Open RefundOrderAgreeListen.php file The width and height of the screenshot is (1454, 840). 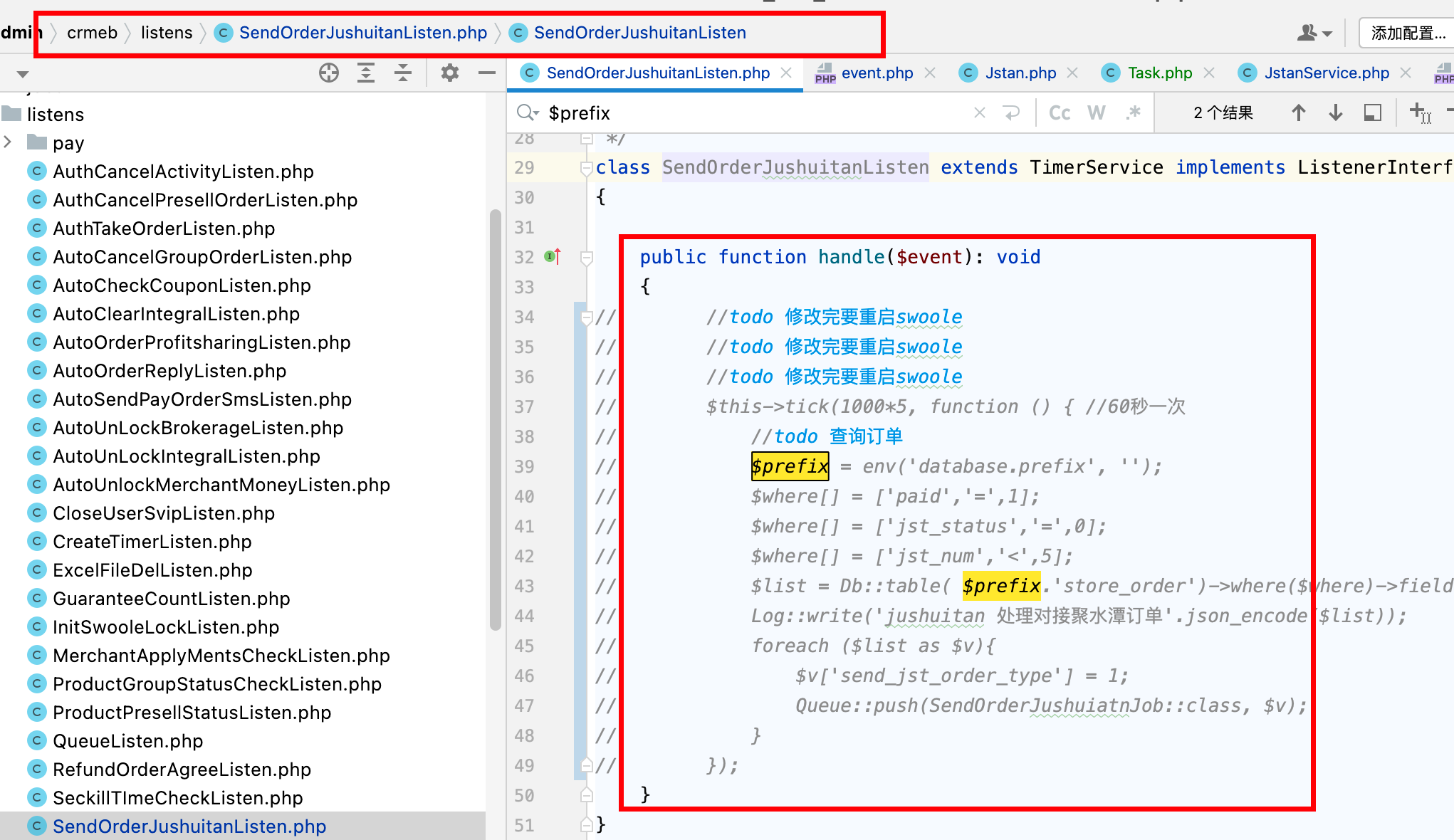click(182, 769)
